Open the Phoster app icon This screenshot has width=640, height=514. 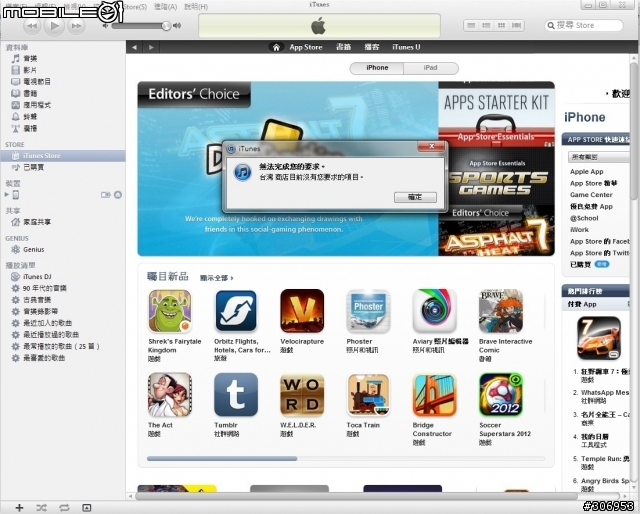point(368,311)
